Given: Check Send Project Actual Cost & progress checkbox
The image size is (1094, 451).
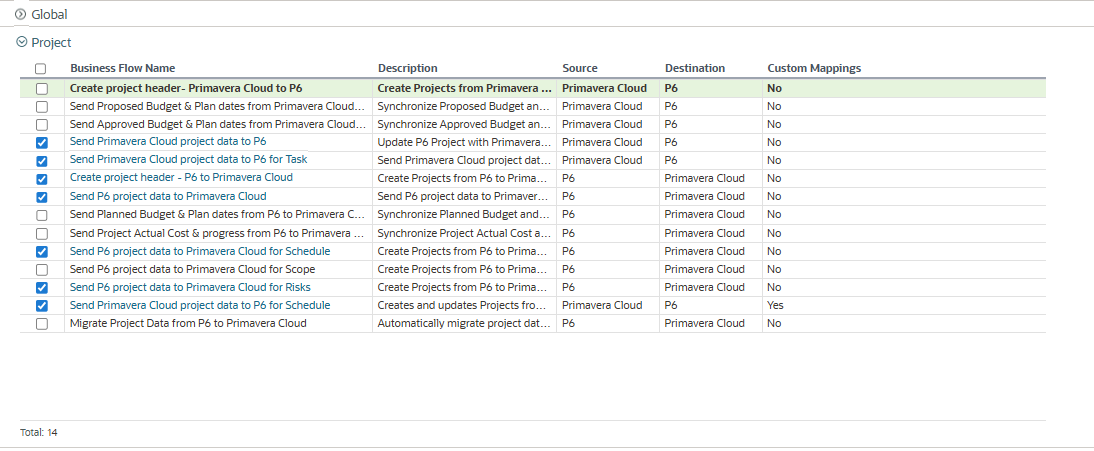Looking at the screenshot, I should 41,233.
